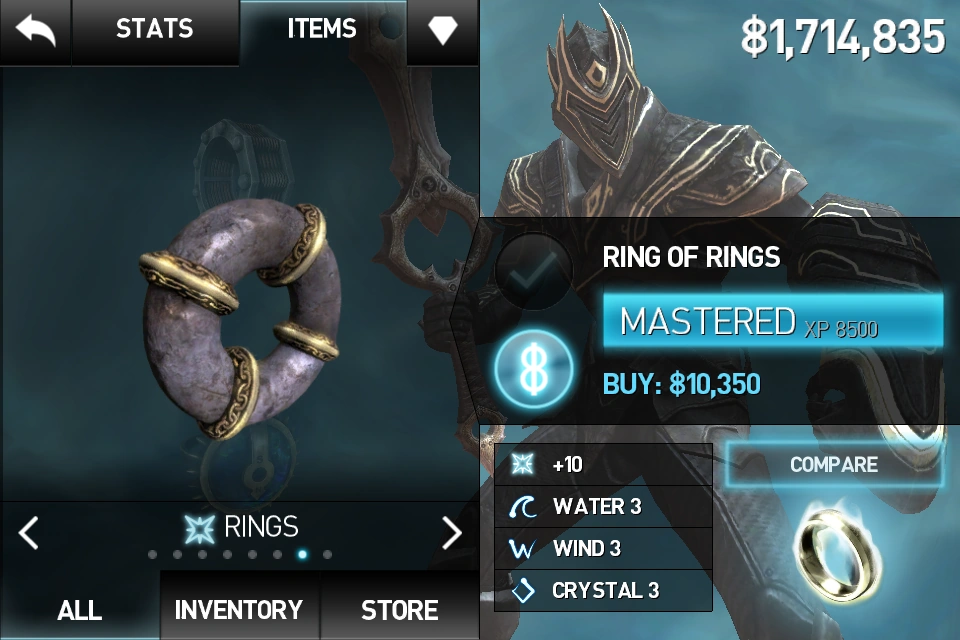960x640 pixels.
Task: Go to next item category arrow
Action: coord(452,532)
